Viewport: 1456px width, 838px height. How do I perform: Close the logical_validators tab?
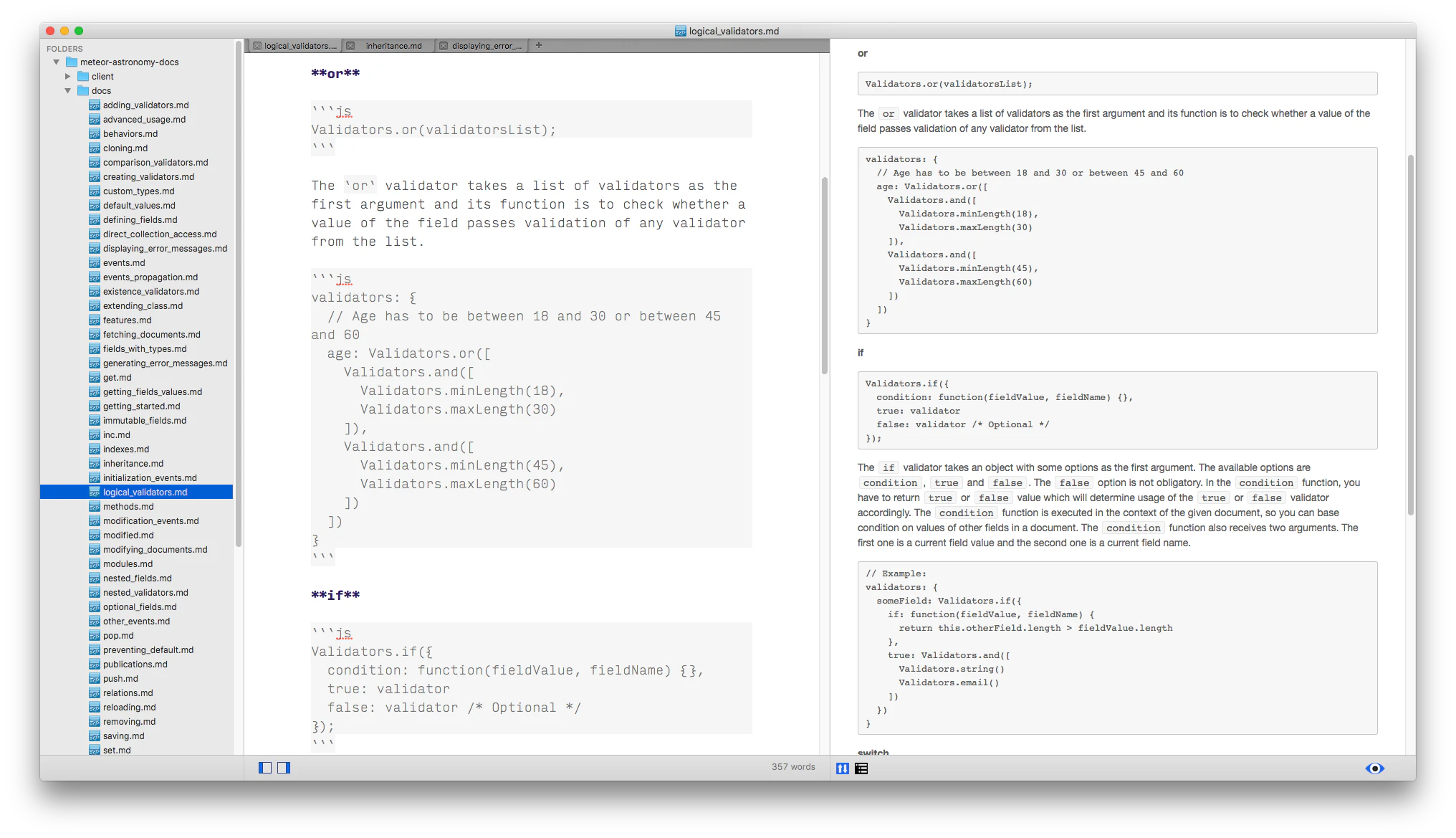pyautogui.click(x=257, y=46)
